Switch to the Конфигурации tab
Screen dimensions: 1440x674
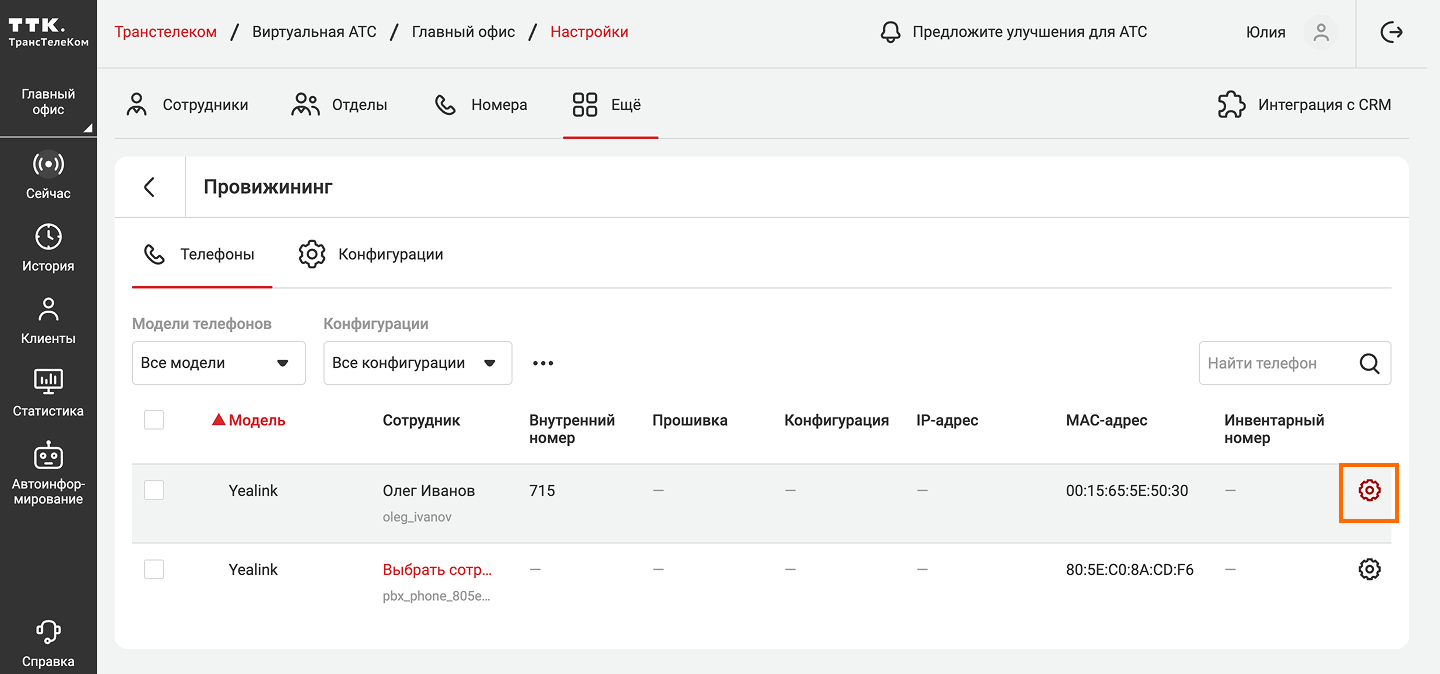(x=371, y=254)
